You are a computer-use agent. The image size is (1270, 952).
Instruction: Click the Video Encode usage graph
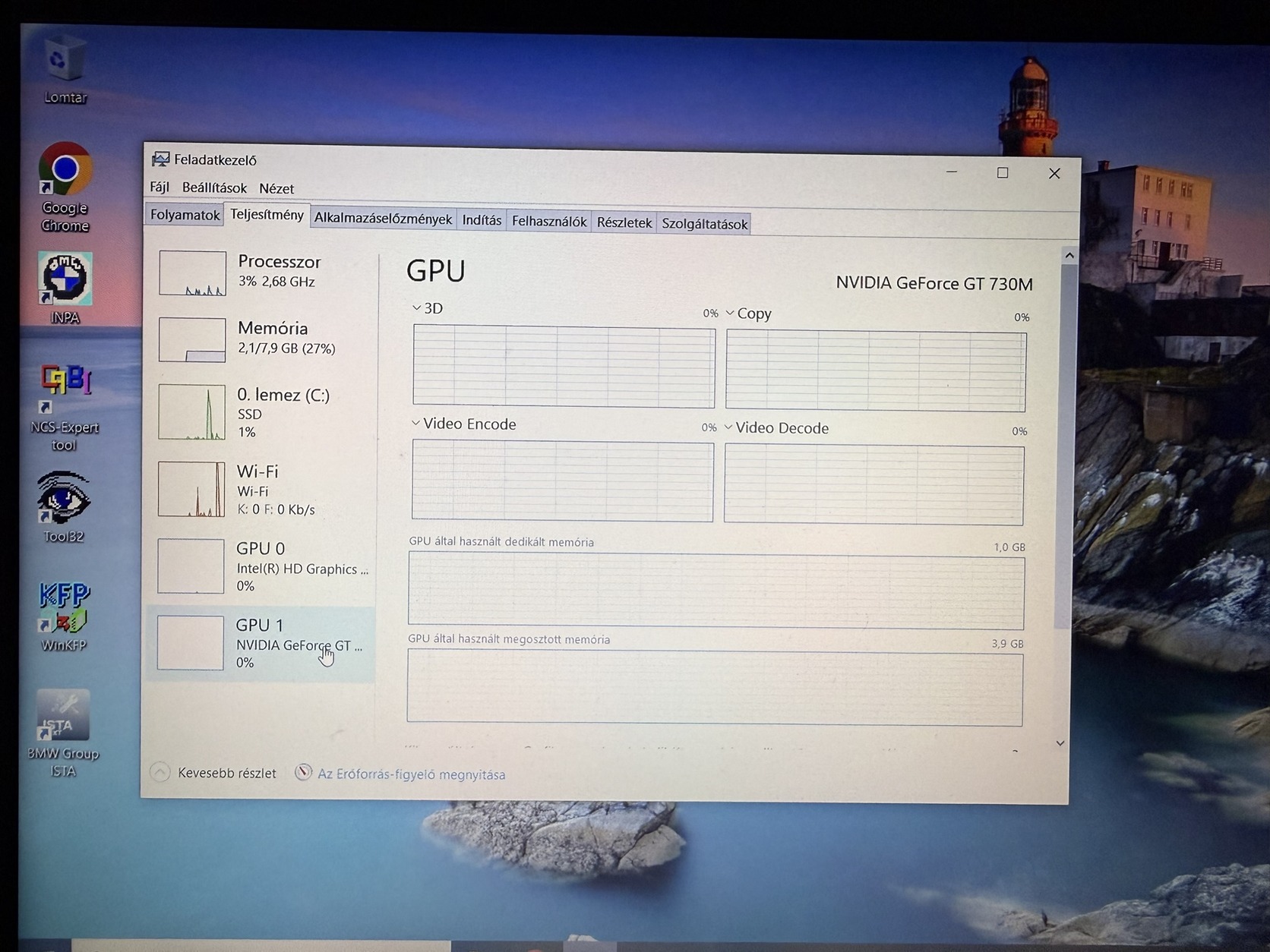(563, 481)
